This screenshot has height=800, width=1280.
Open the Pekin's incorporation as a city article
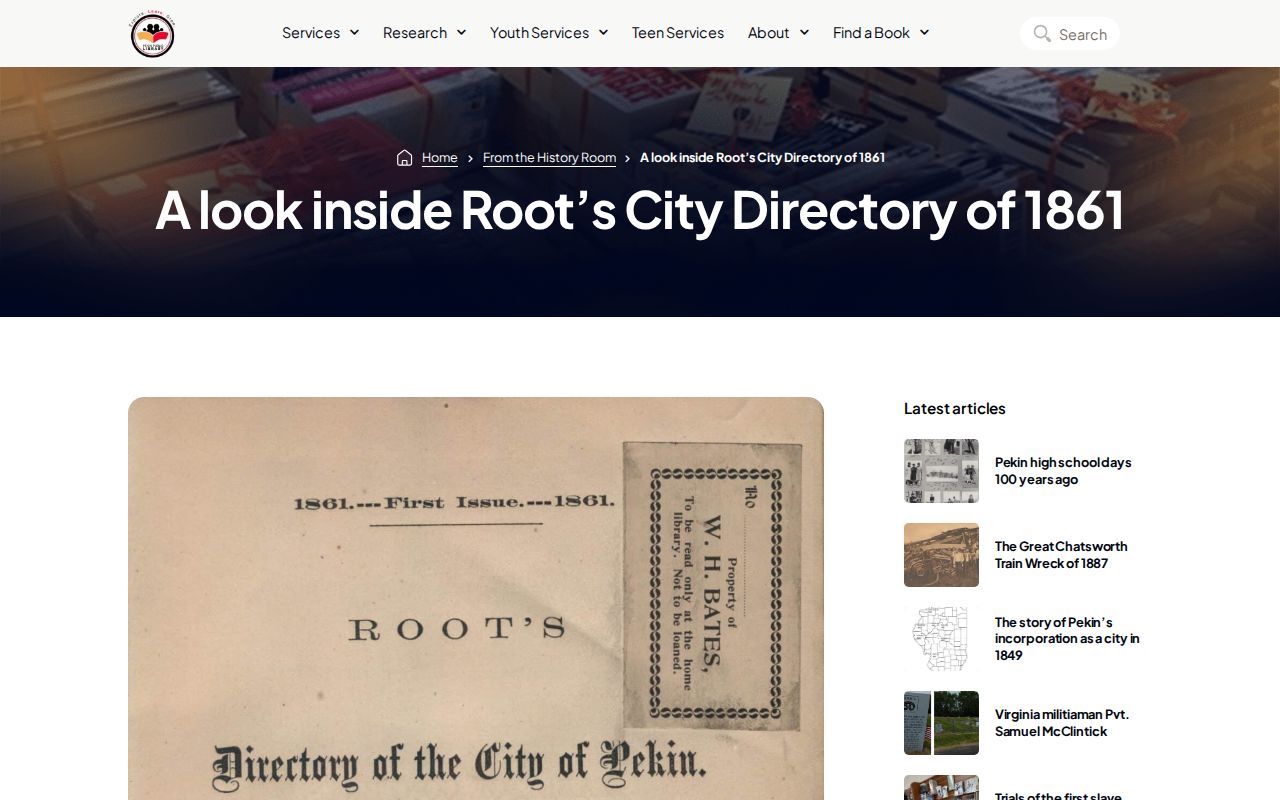[x=1067, y=639]
